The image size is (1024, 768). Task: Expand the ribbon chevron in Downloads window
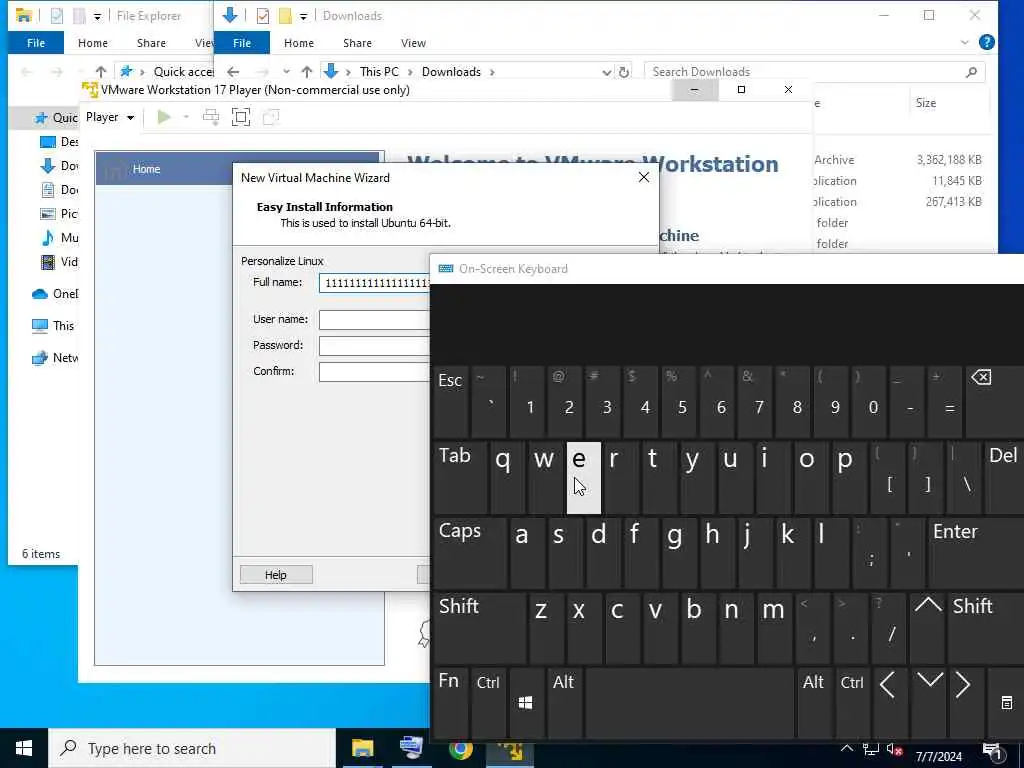[x=965, y=42]
